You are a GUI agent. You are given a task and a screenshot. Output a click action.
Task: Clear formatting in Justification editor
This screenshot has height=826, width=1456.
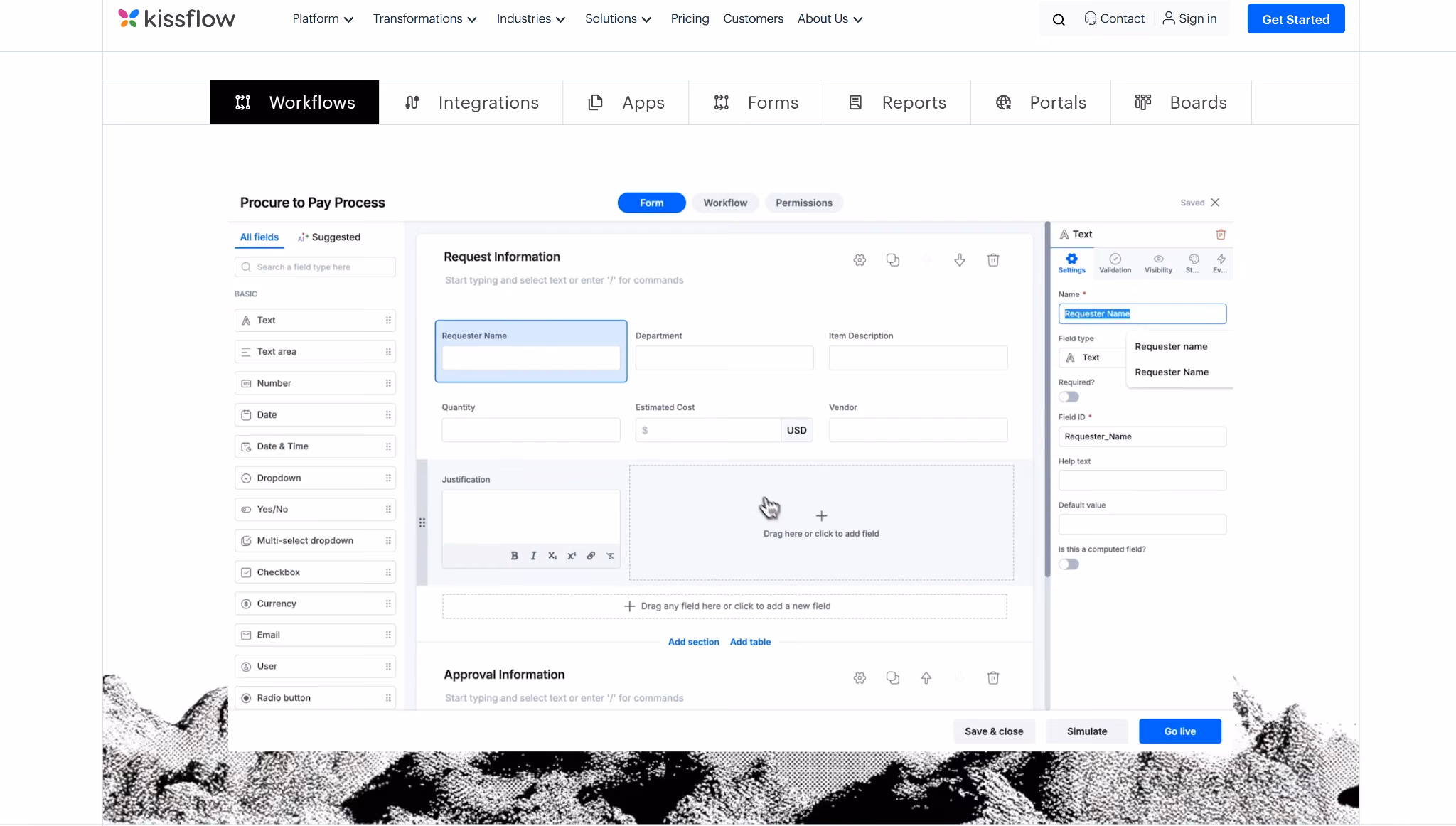pyautogui.click(x=611, y=556)
